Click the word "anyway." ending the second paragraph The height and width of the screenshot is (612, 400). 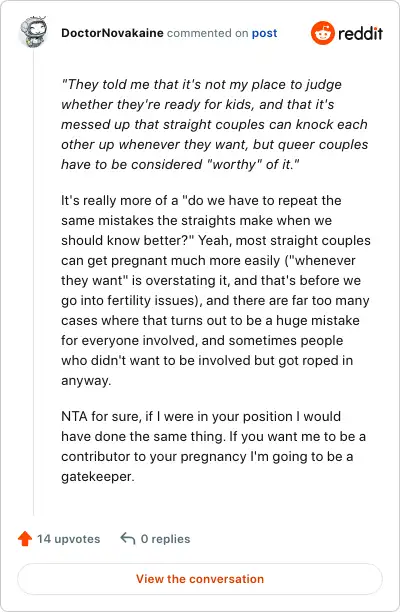(86, 381)
